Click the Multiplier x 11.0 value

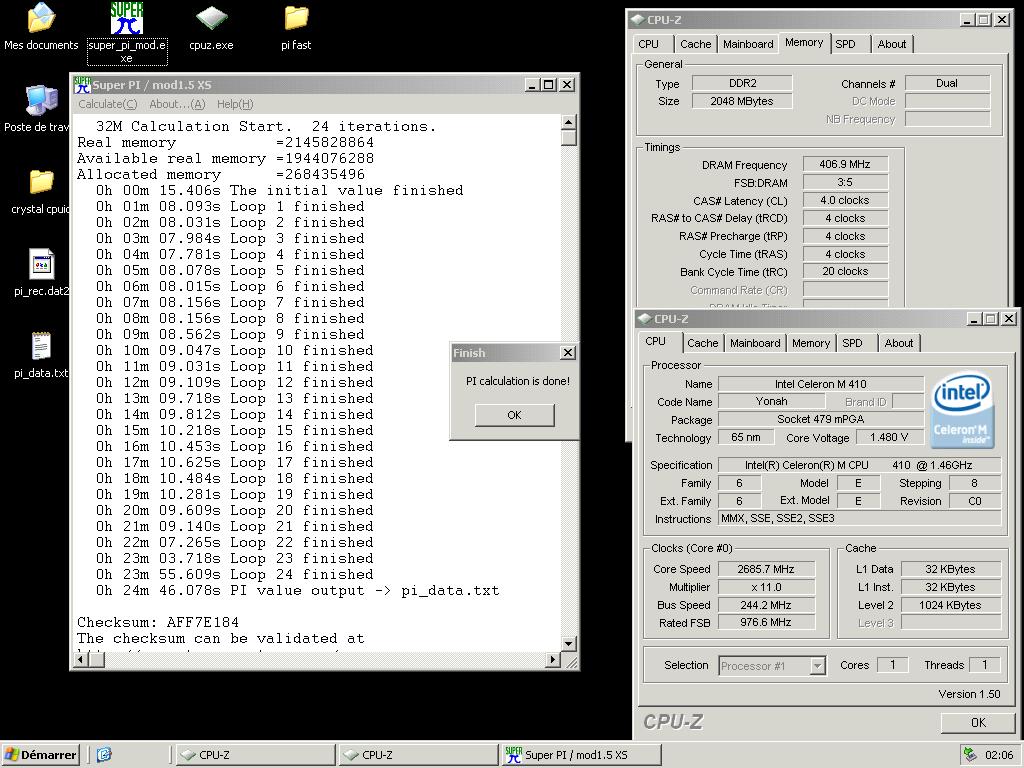(766, 587)
